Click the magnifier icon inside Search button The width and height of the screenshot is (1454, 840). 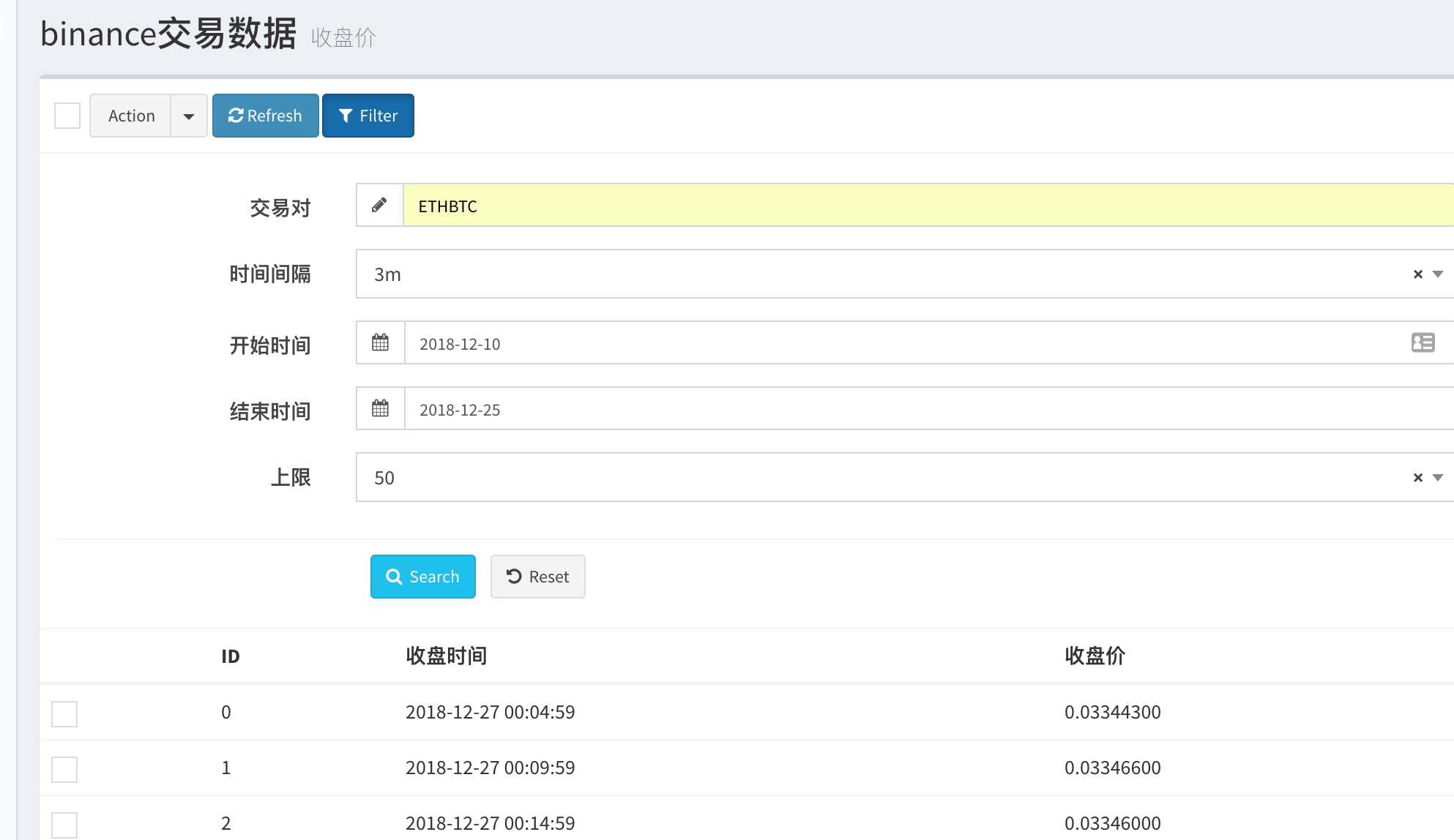[x=395, y=577]
